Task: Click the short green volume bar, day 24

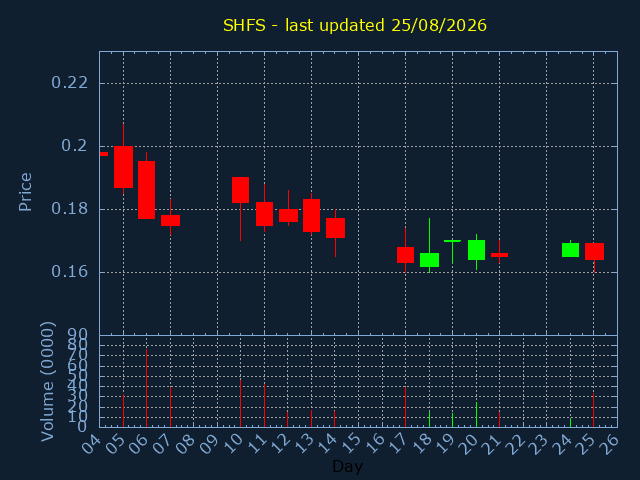Action: [x=570, y=423]
